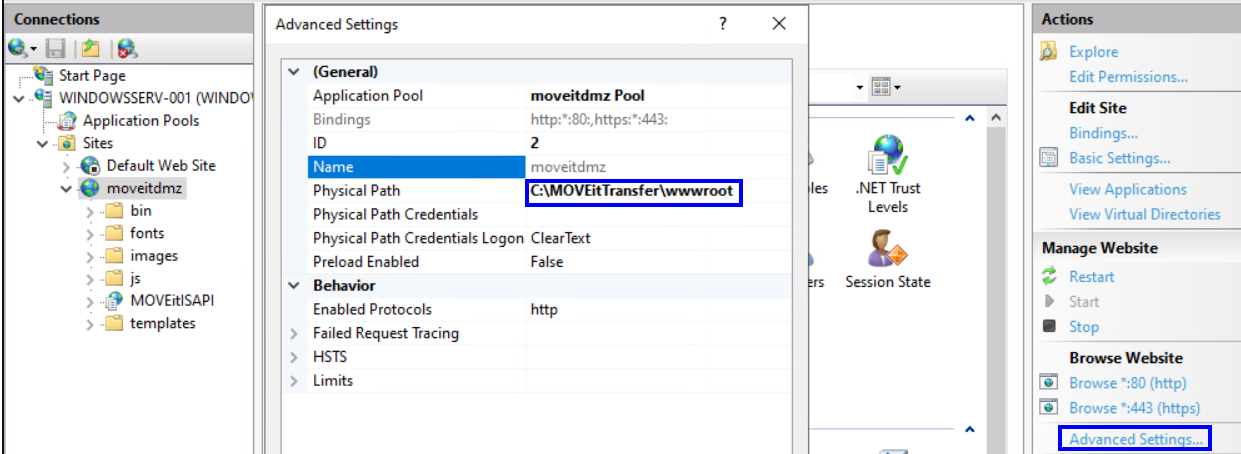Click the View Virtual Directories link
This screenshot has height=454, width=1241.
pos(1145,214)
